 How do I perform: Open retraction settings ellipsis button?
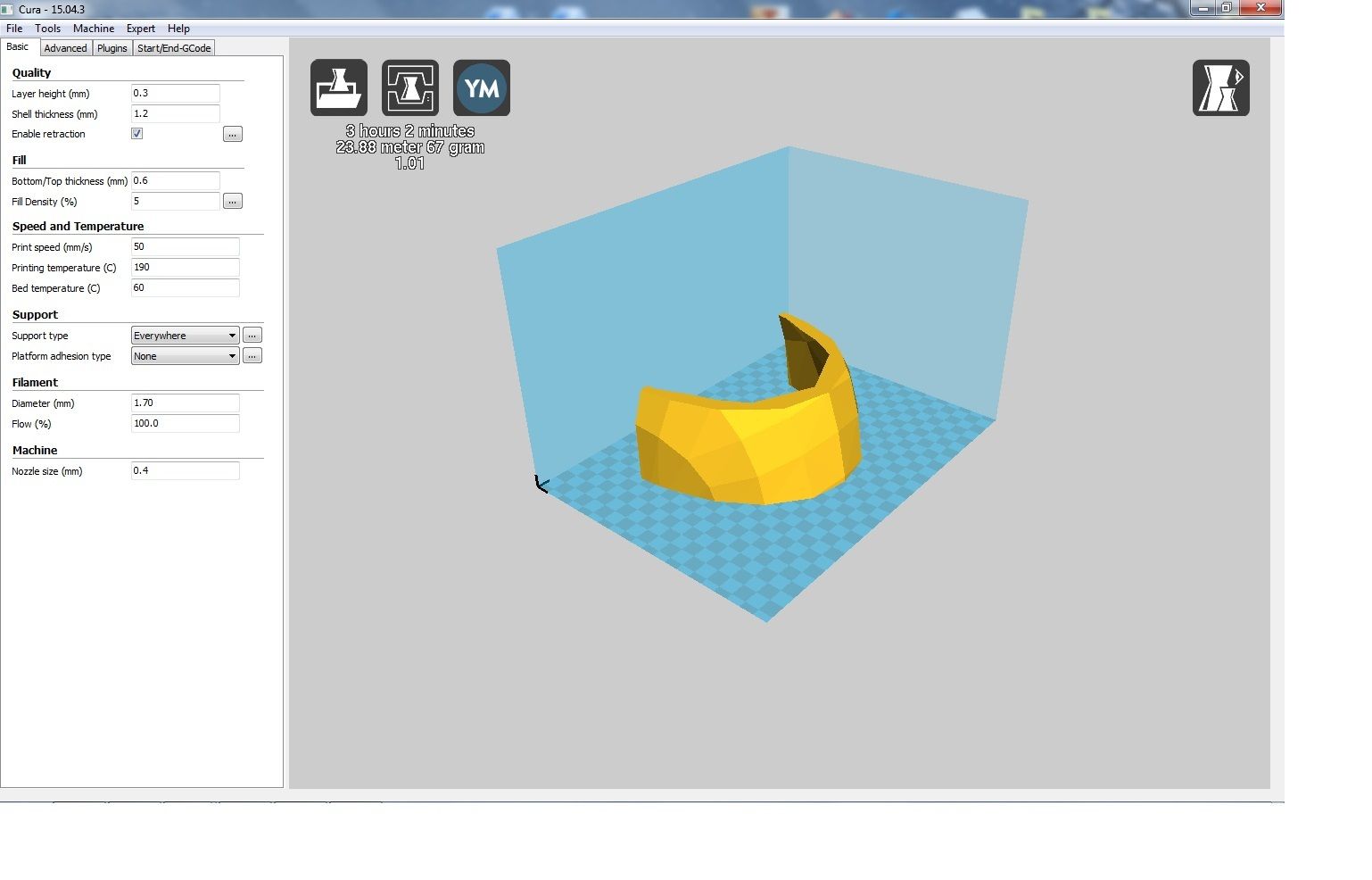(x=232, y=134)
